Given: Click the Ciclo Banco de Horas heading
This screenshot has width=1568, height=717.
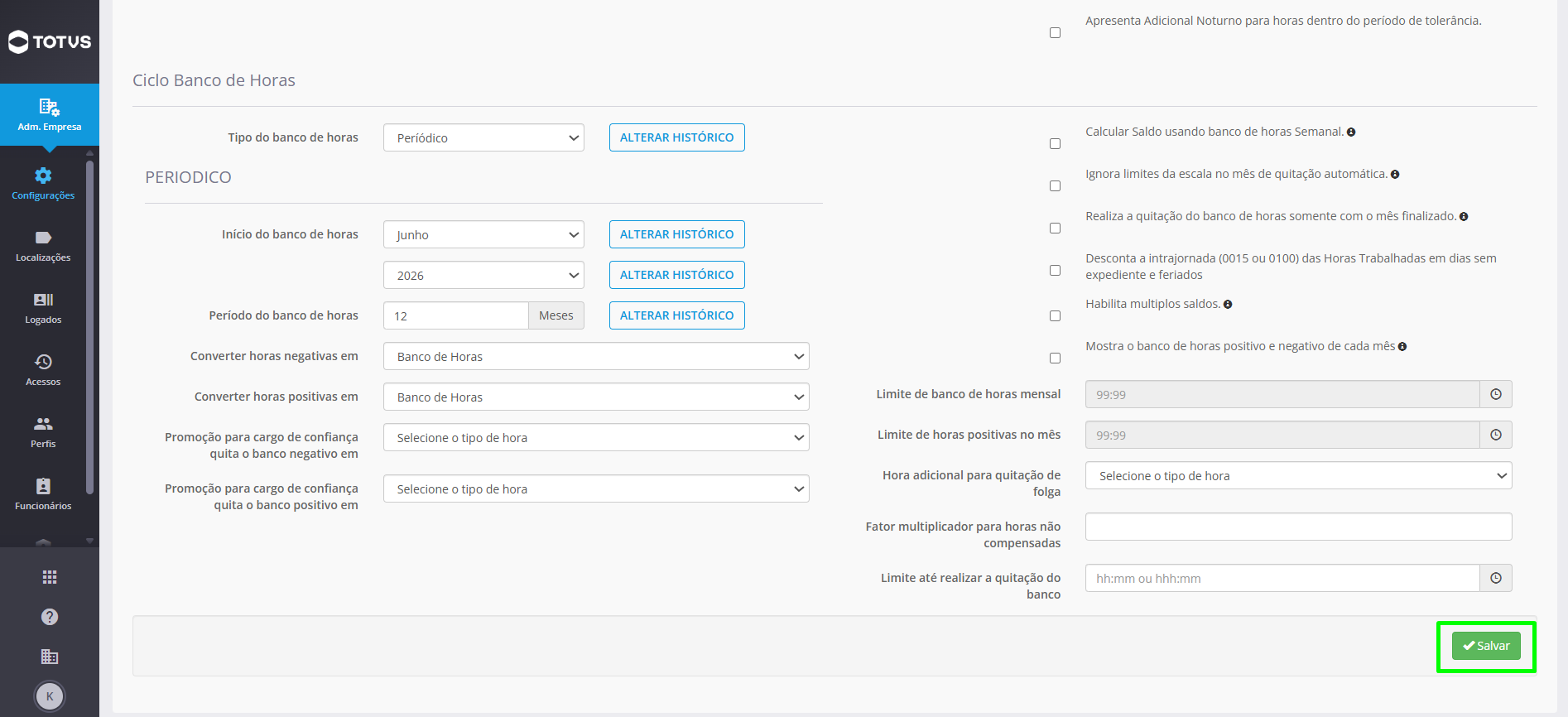Looking at the screenshot, I should point(214,80).
